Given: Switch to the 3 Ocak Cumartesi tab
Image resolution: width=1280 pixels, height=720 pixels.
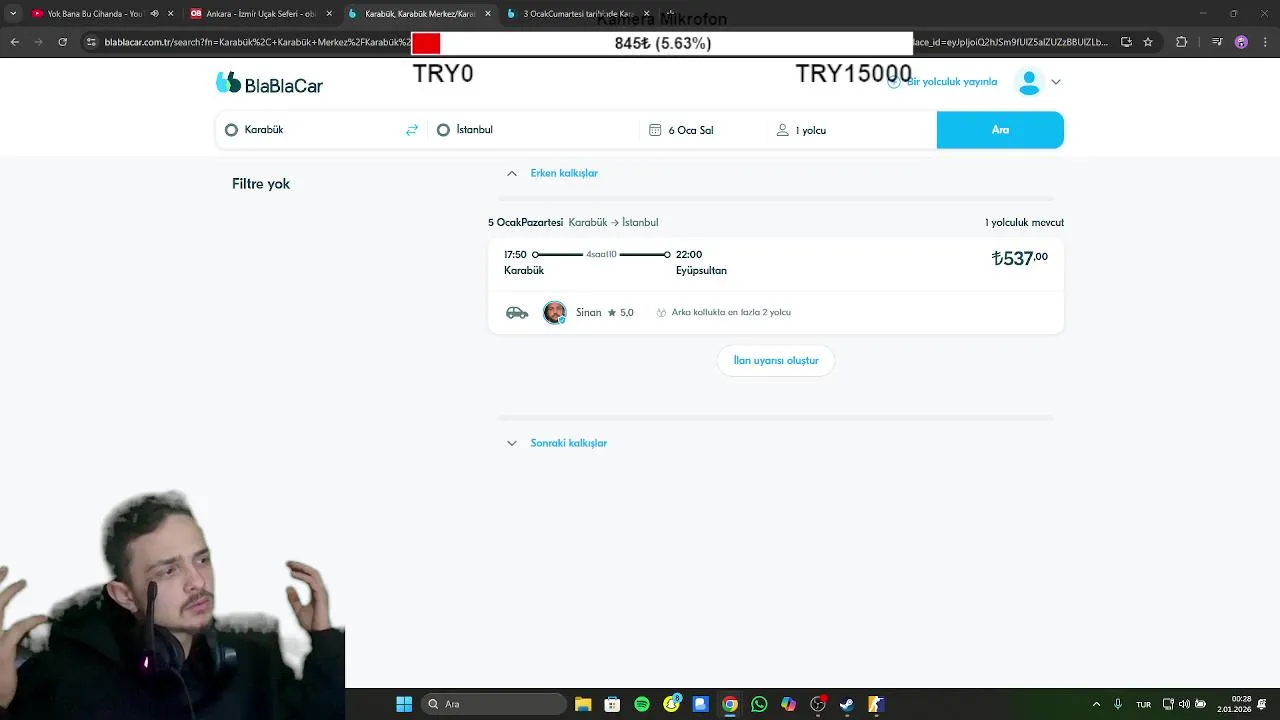Looking at the screenshot, I should coord(578,14).
